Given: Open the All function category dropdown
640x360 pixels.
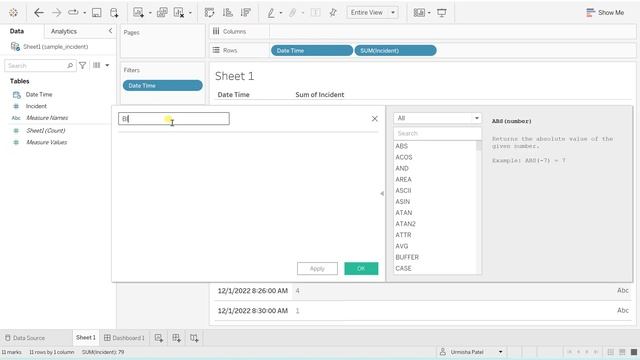Looking at the screenshot, I should 437,118.
